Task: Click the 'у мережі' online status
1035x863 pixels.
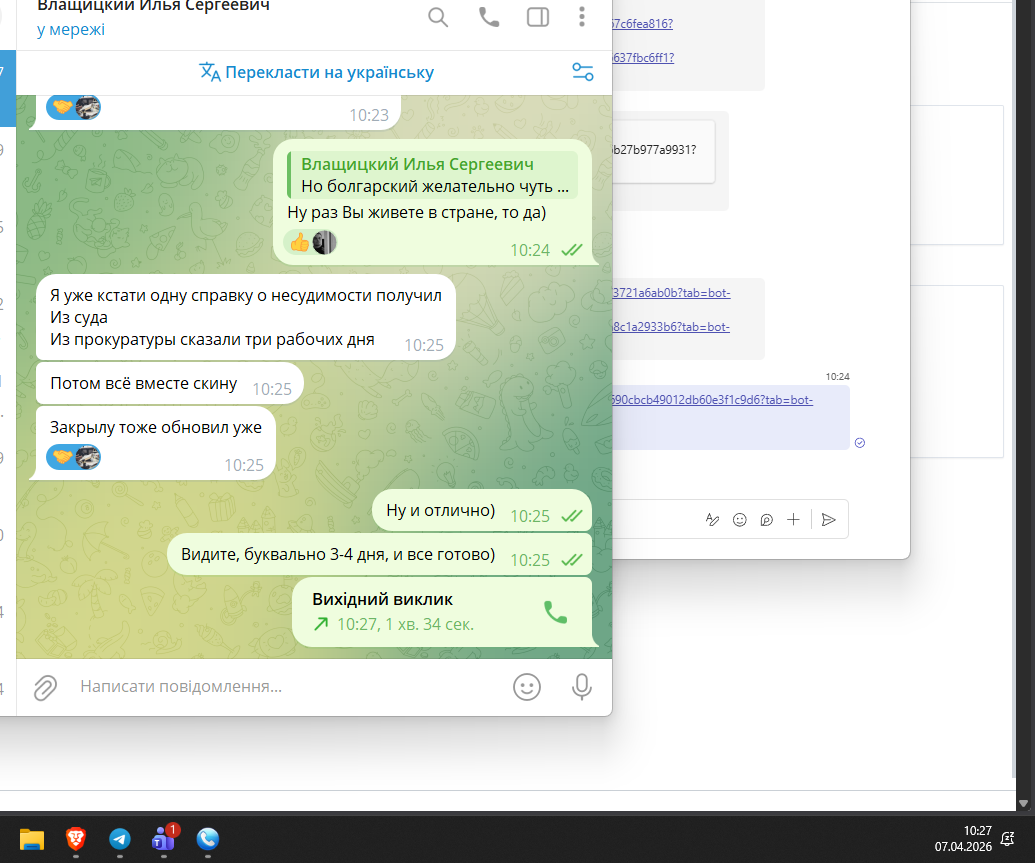Action: click(x=71, y=30)
